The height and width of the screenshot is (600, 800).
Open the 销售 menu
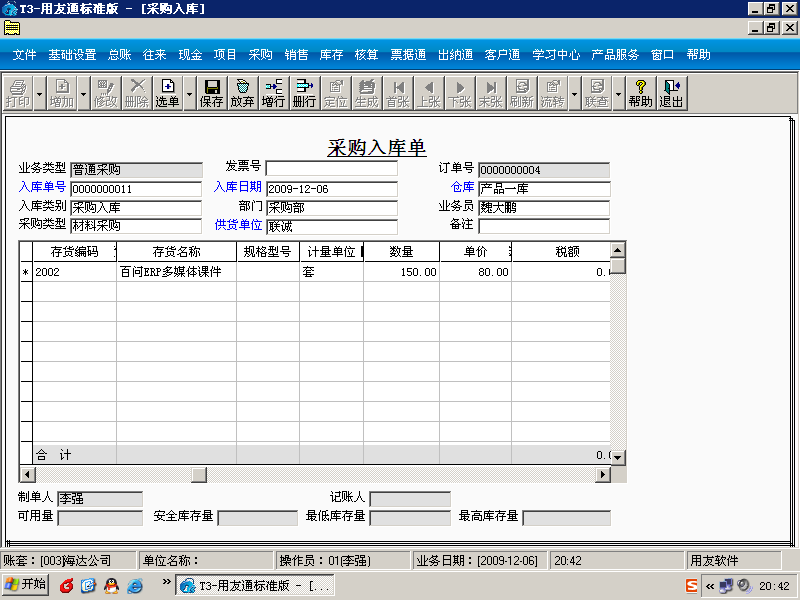[296, 55]
